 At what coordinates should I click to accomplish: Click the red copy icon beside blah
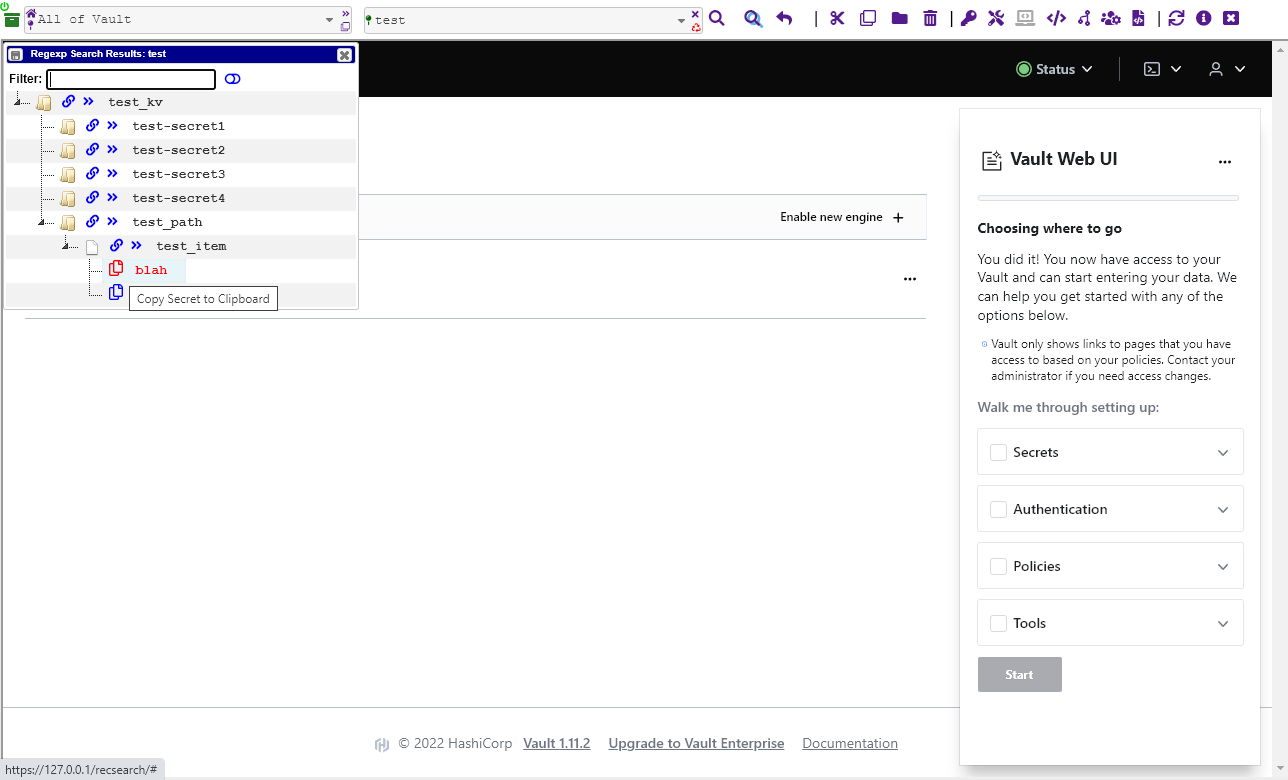click(x=116, y=269)
